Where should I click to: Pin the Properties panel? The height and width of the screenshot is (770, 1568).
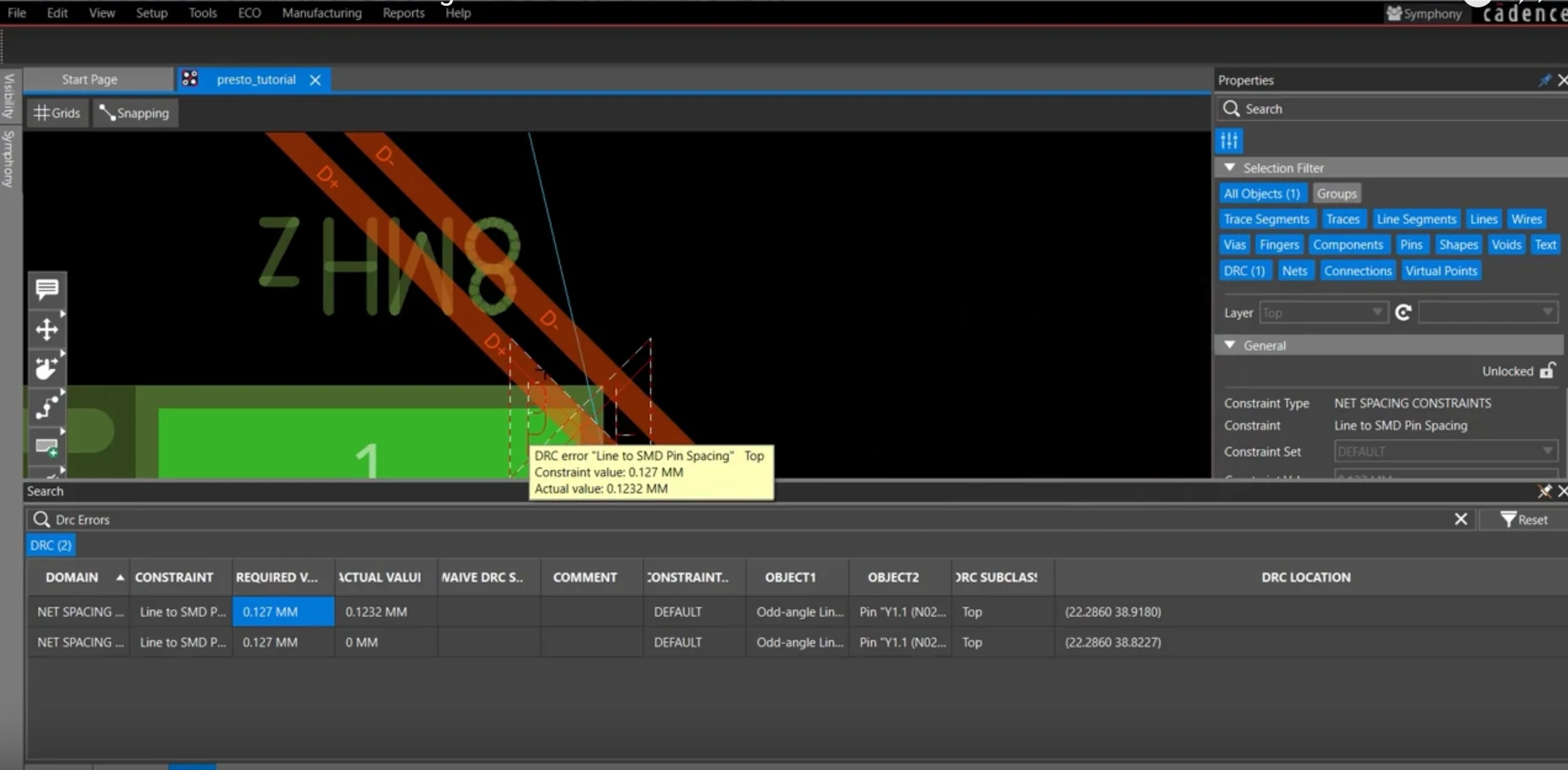[1545, 80]
